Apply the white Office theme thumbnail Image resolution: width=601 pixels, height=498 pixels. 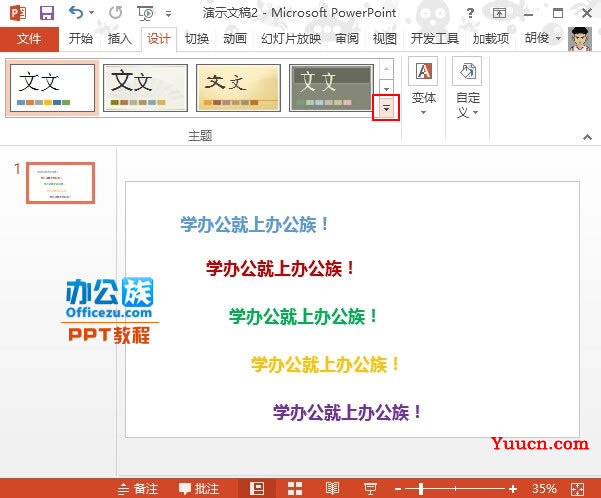click(x=52, y=88)
